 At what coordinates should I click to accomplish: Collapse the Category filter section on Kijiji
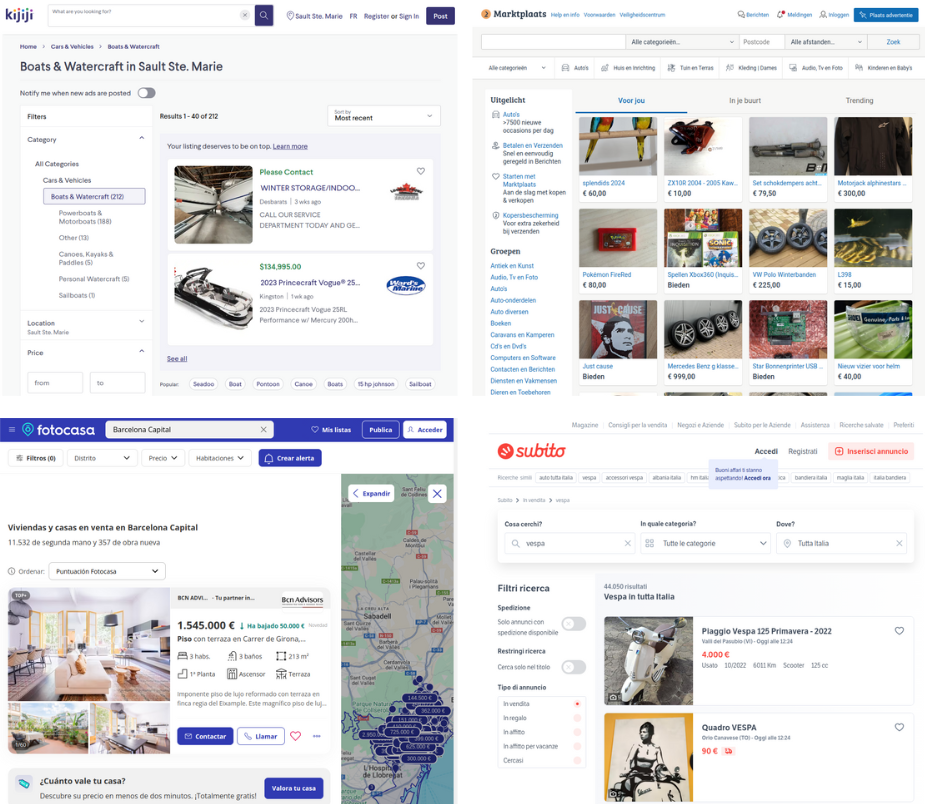click(142, 139)
